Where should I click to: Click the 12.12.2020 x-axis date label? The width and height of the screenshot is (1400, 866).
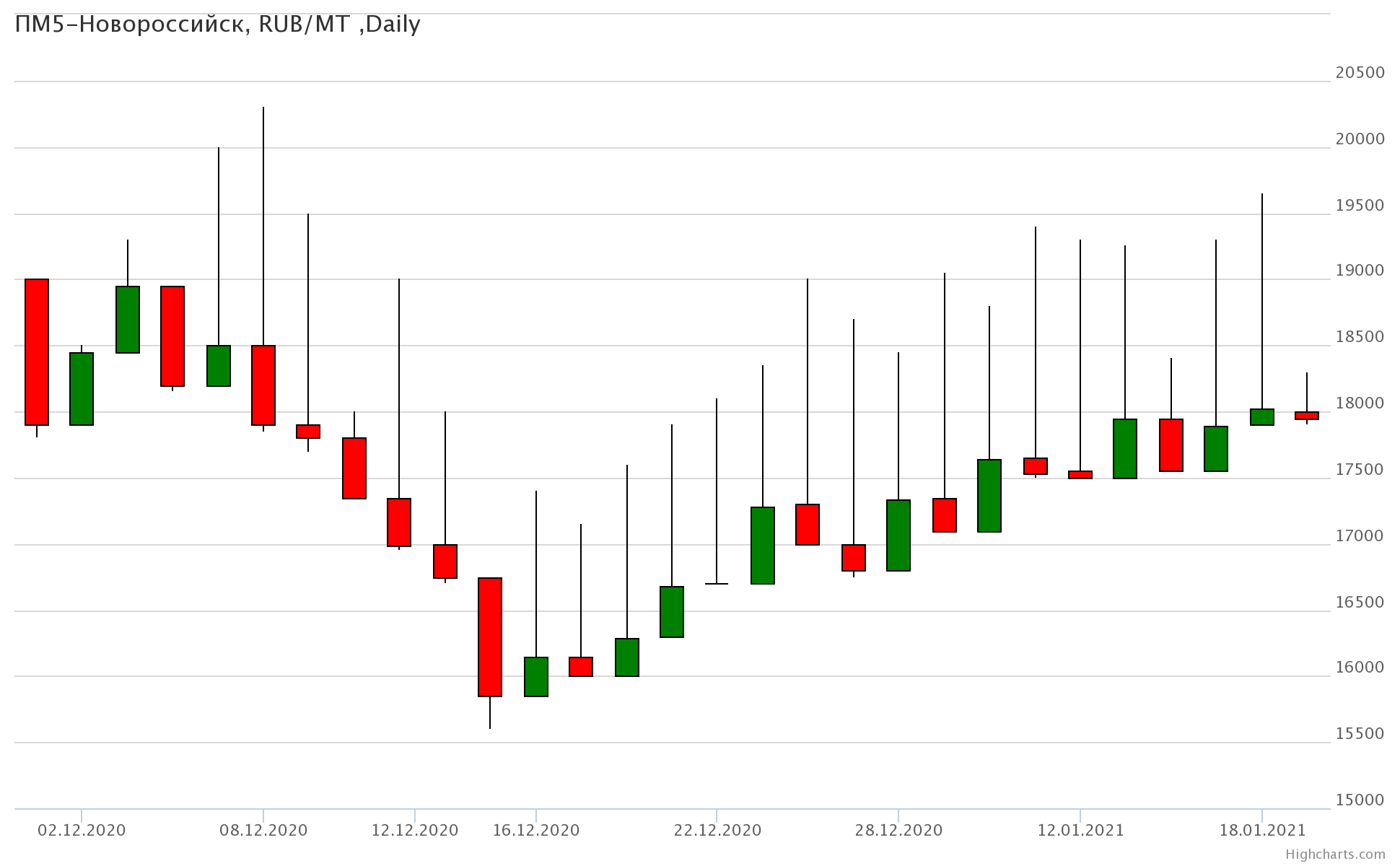coord(415,831)
